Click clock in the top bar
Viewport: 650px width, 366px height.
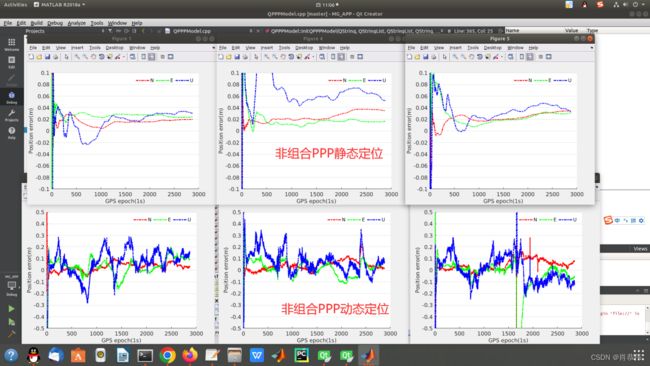tap(327, 5)
